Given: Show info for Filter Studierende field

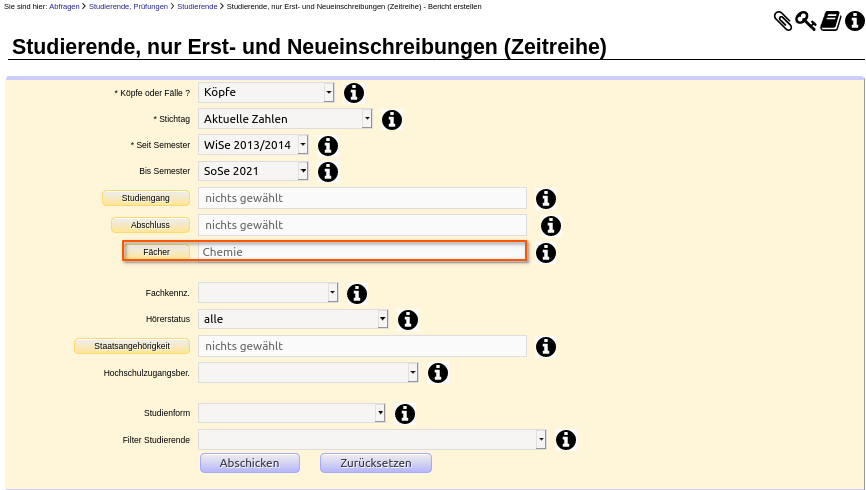Looking at the screenshot, I should click(x=566, y=440).
